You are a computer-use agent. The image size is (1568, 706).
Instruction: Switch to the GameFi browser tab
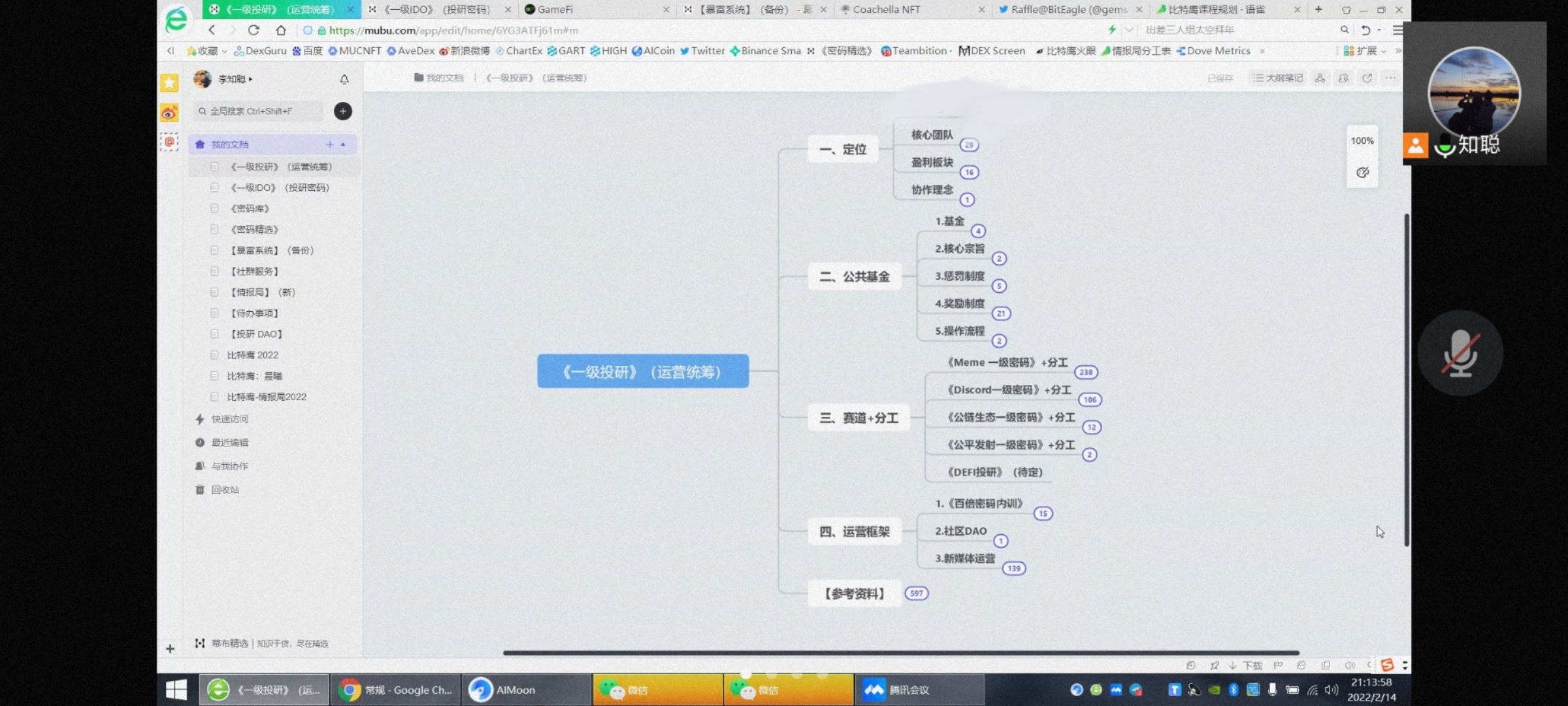click(555, 9)
